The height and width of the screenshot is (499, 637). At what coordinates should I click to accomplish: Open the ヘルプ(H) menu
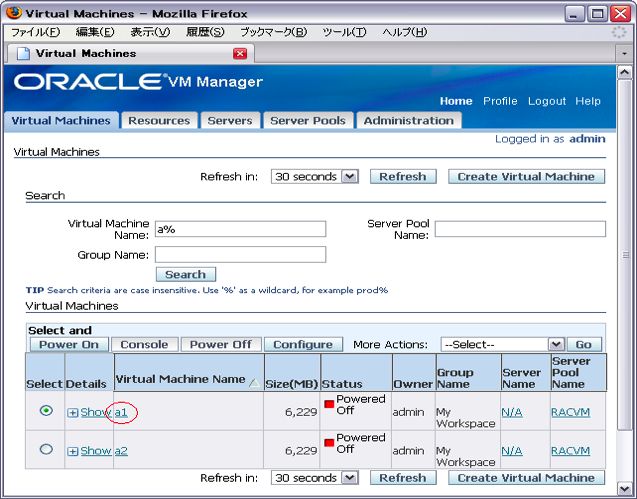coord(405,32)
